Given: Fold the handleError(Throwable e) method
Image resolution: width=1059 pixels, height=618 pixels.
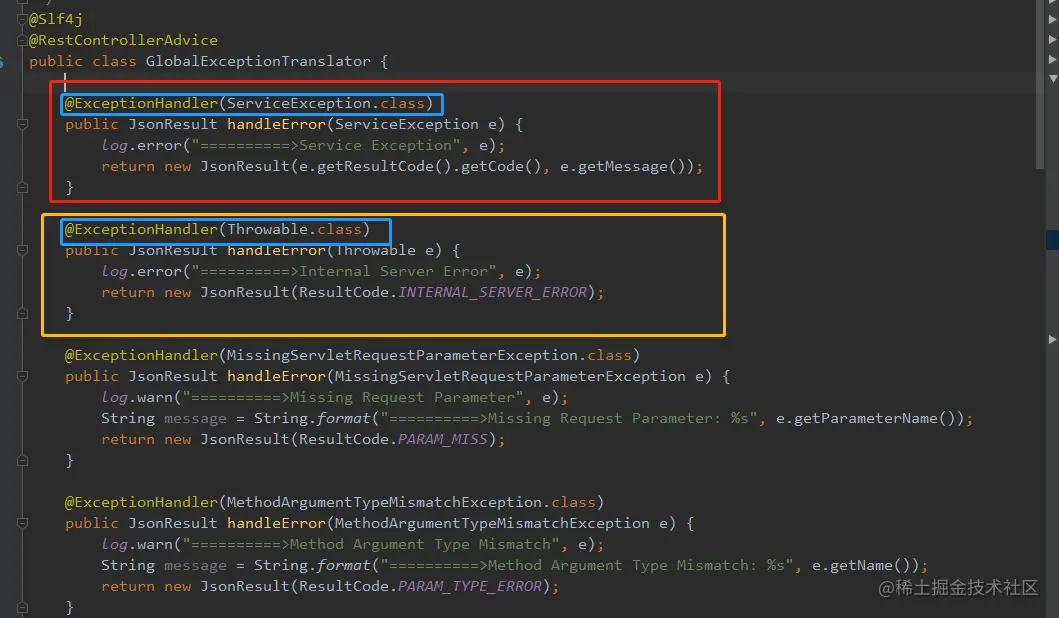Looking at the screenshot, I should [22, 251].
